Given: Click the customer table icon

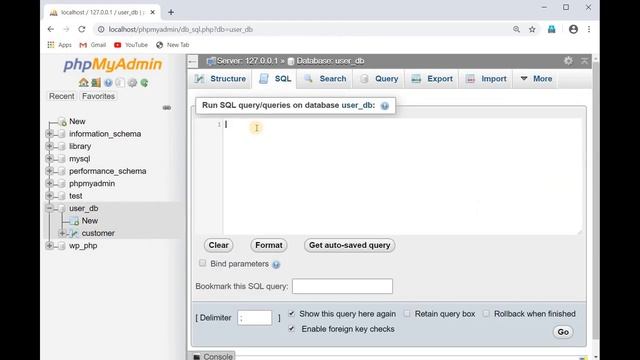Looking at the screenshot, I should point(74,233).
